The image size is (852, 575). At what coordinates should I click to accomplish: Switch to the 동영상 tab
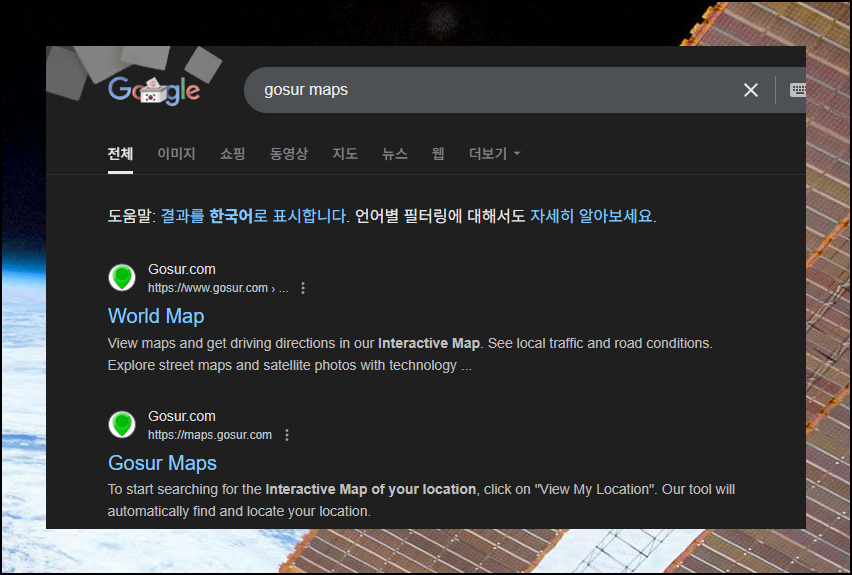(x=289, y=154)
